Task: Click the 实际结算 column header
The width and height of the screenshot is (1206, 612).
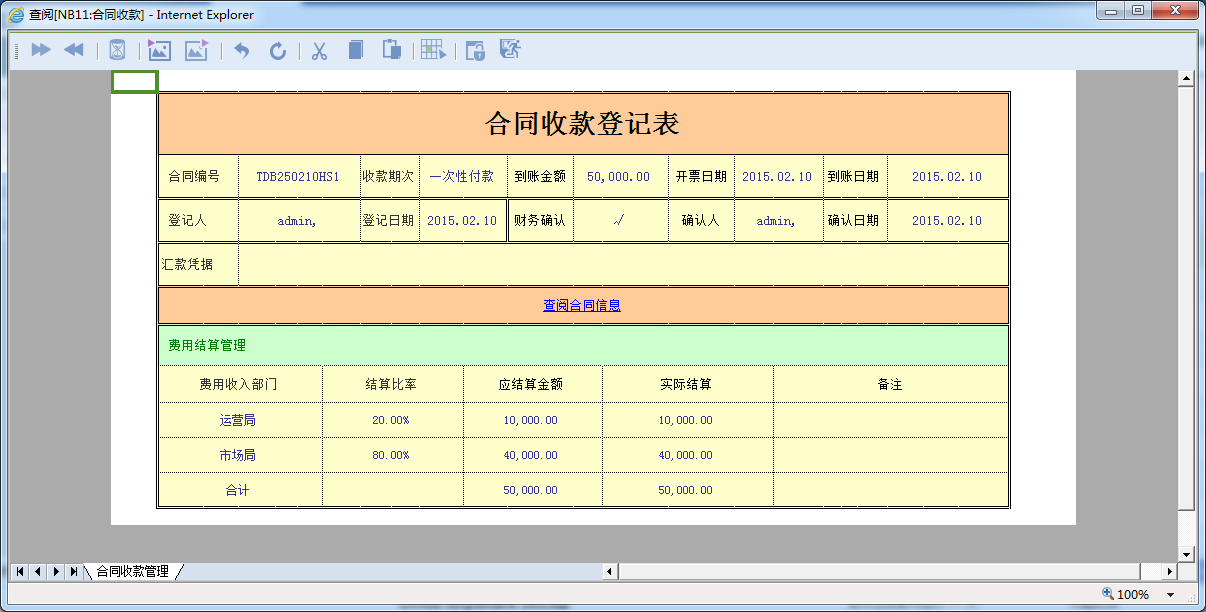Action: (x=687, y=384)
